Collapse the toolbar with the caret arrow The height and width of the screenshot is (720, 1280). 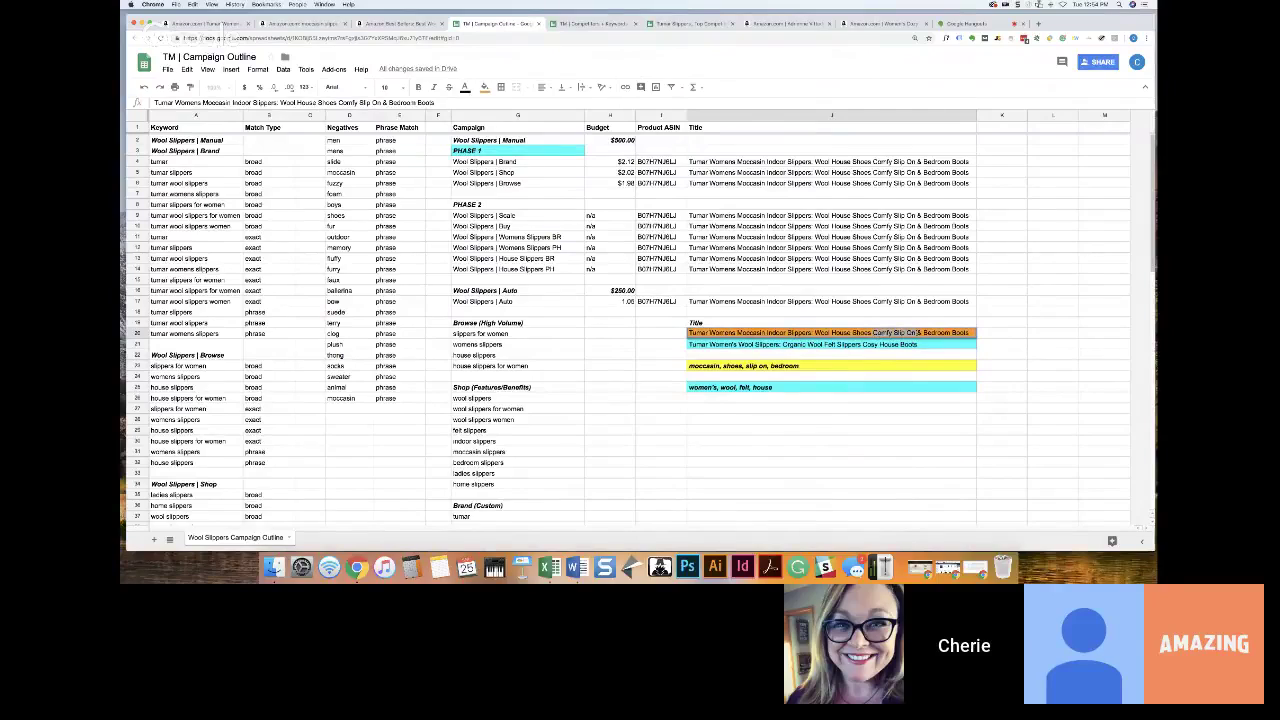pyautogui.click(x=1145, y=87)
